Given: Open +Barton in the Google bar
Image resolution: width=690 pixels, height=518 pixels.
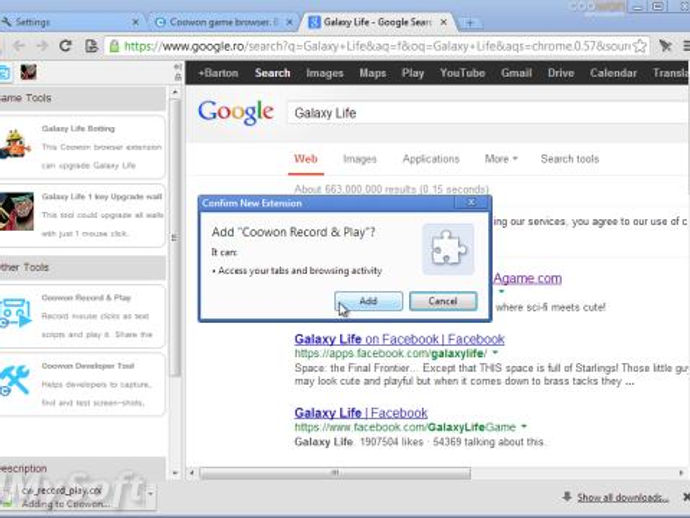Looking at the screenshot, I should (x=218, y=73).
